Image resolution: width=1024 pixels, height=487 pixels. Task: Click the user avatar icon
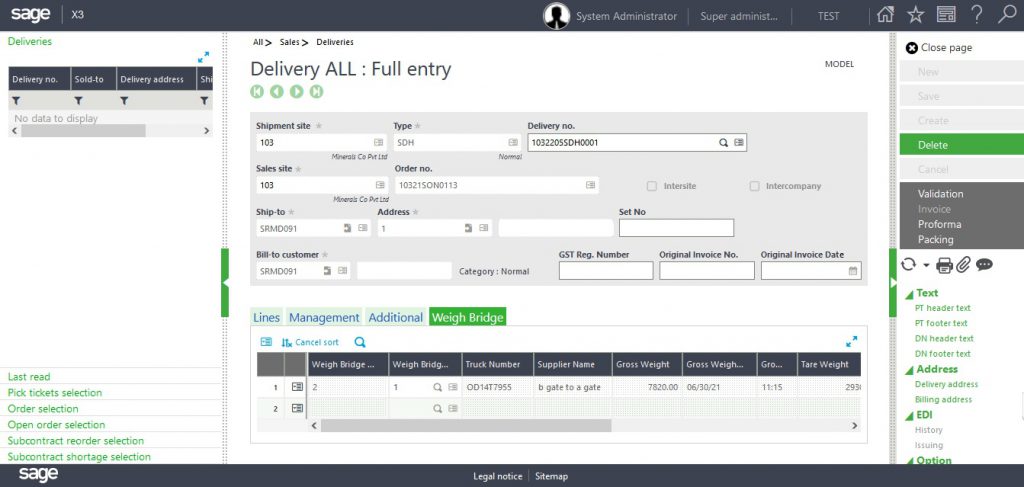(x=556, y=16)
